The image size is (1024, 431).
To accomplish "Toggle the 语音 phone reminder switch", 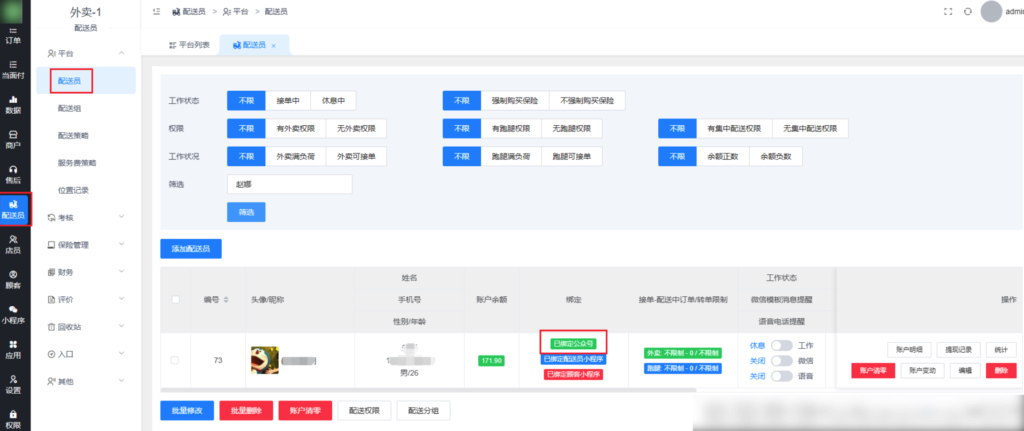I will point(781,376).
